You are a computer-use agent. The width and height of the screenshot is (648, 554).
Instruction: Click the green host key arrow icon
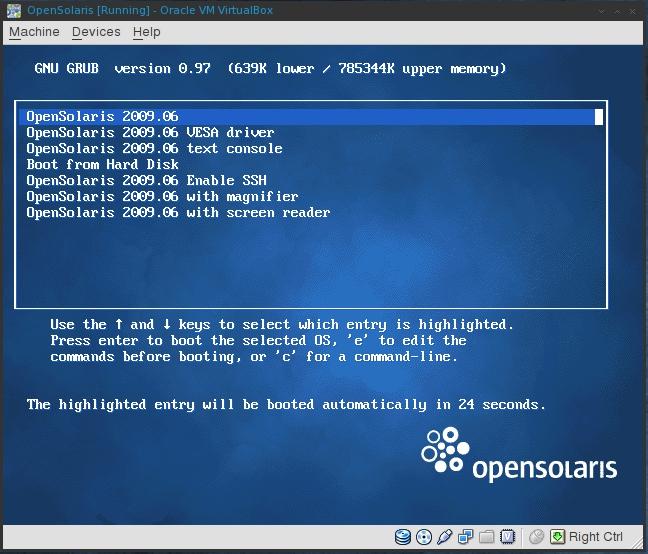pyautogui.click(x=557, y=537)
